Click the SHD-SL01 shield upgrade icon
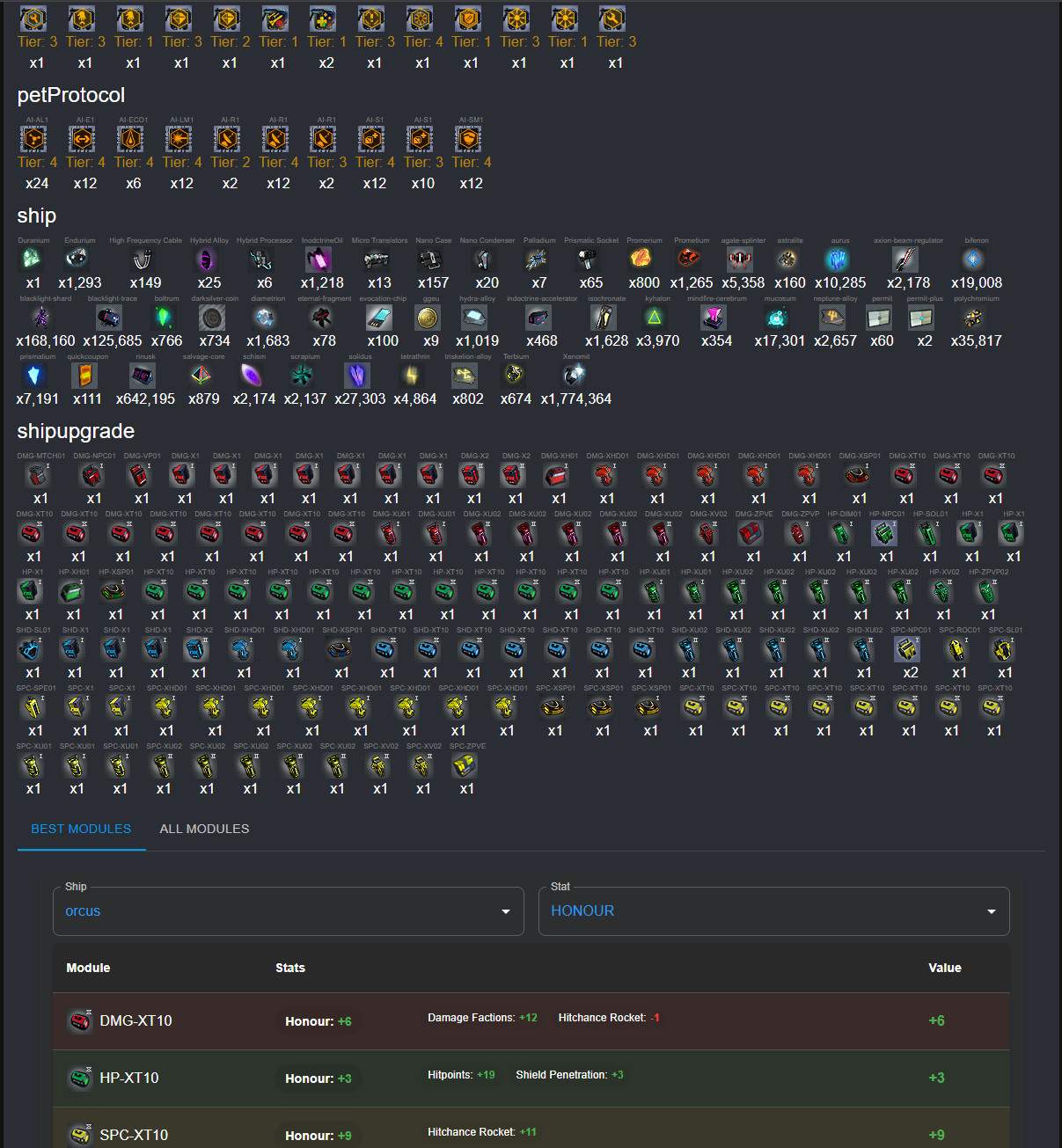This screenshot has width=1062, height=1148. click(31, 649)
